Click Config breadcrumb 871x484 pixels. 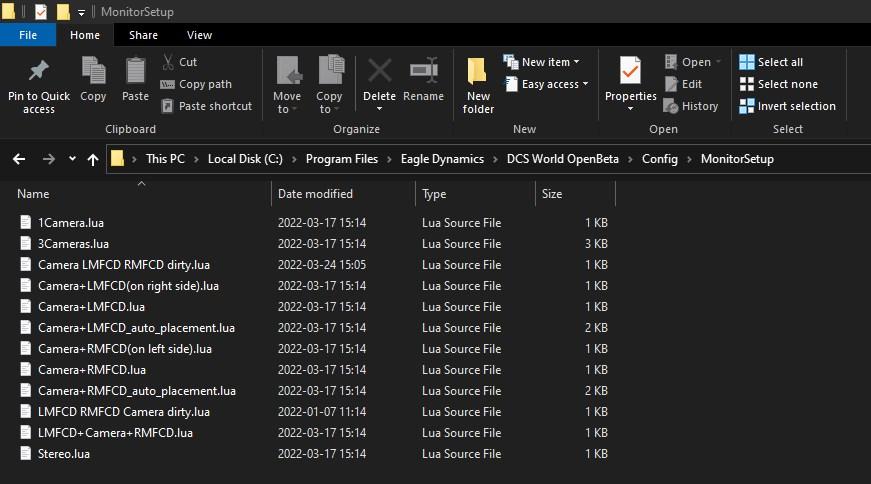[659, 159]
